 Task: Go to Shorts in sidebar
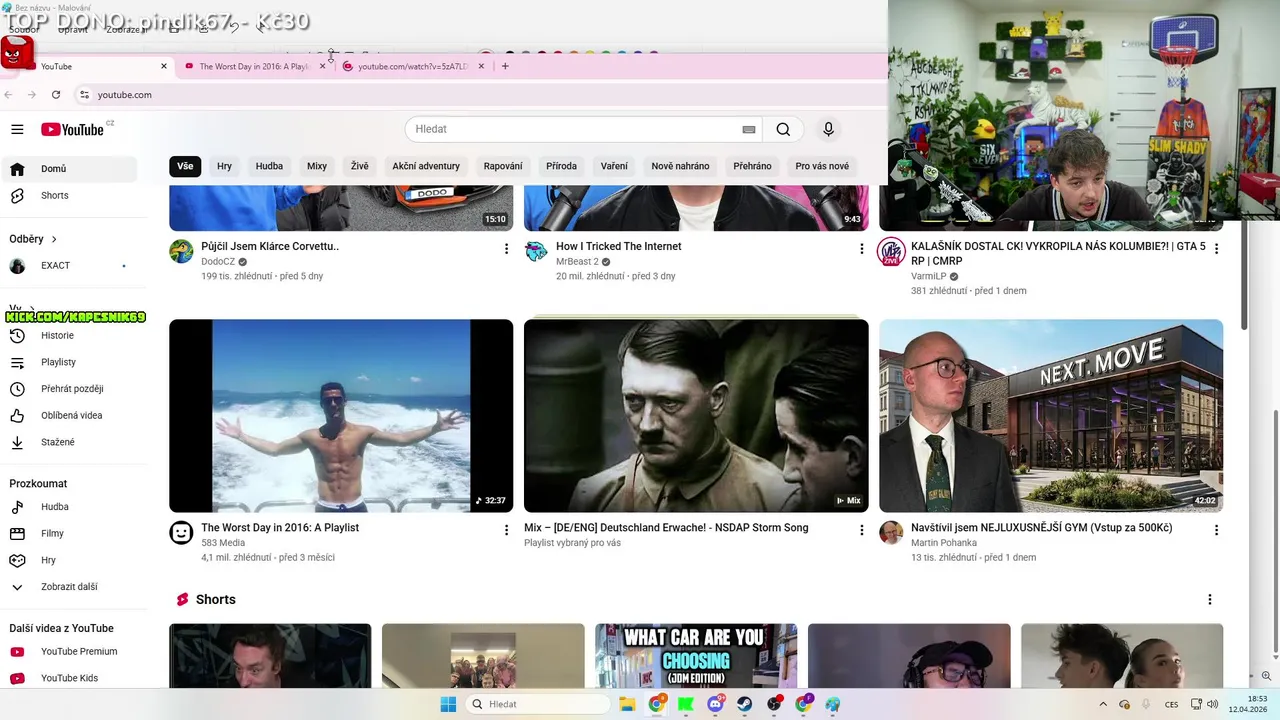pos(70,195)
